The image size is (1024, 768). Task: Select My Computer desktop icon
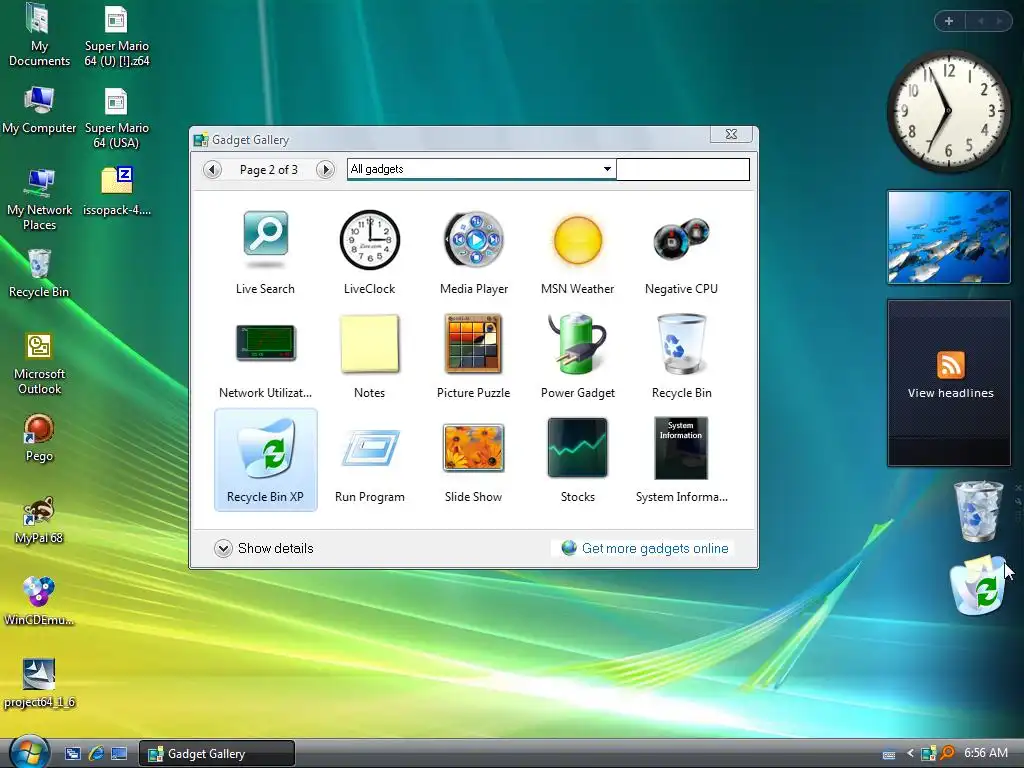[39, 110]
